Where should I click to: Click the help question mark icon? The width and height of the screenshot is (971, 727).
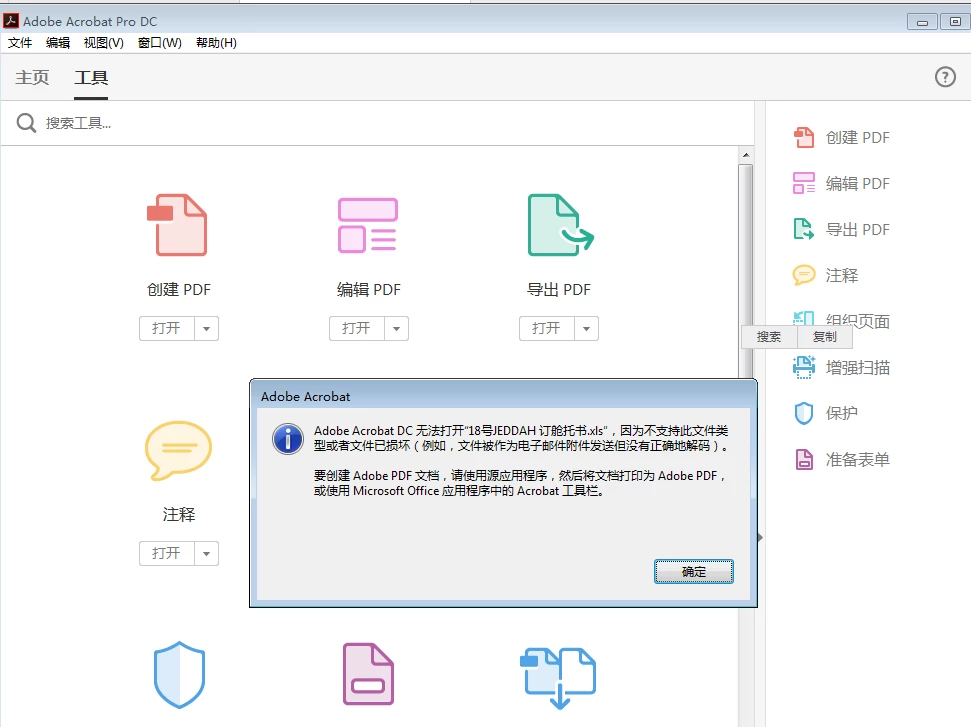(945, 77)
